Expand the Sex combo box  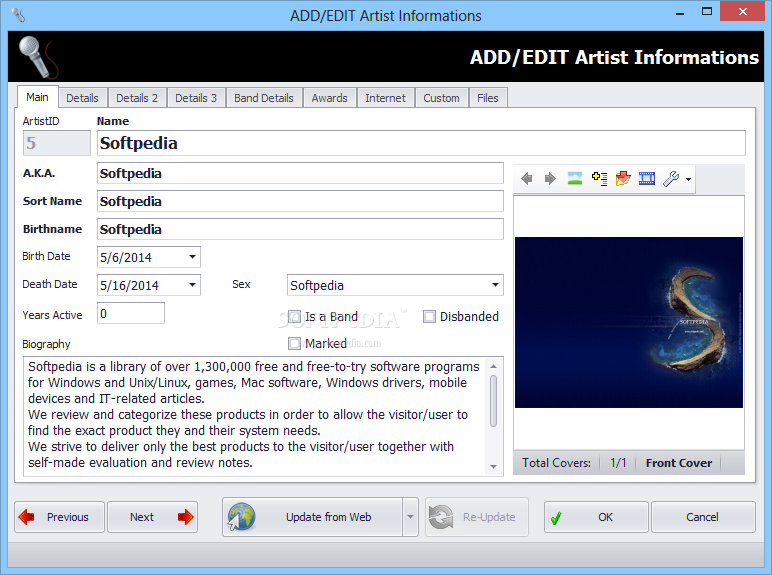(x=495, y=285)
